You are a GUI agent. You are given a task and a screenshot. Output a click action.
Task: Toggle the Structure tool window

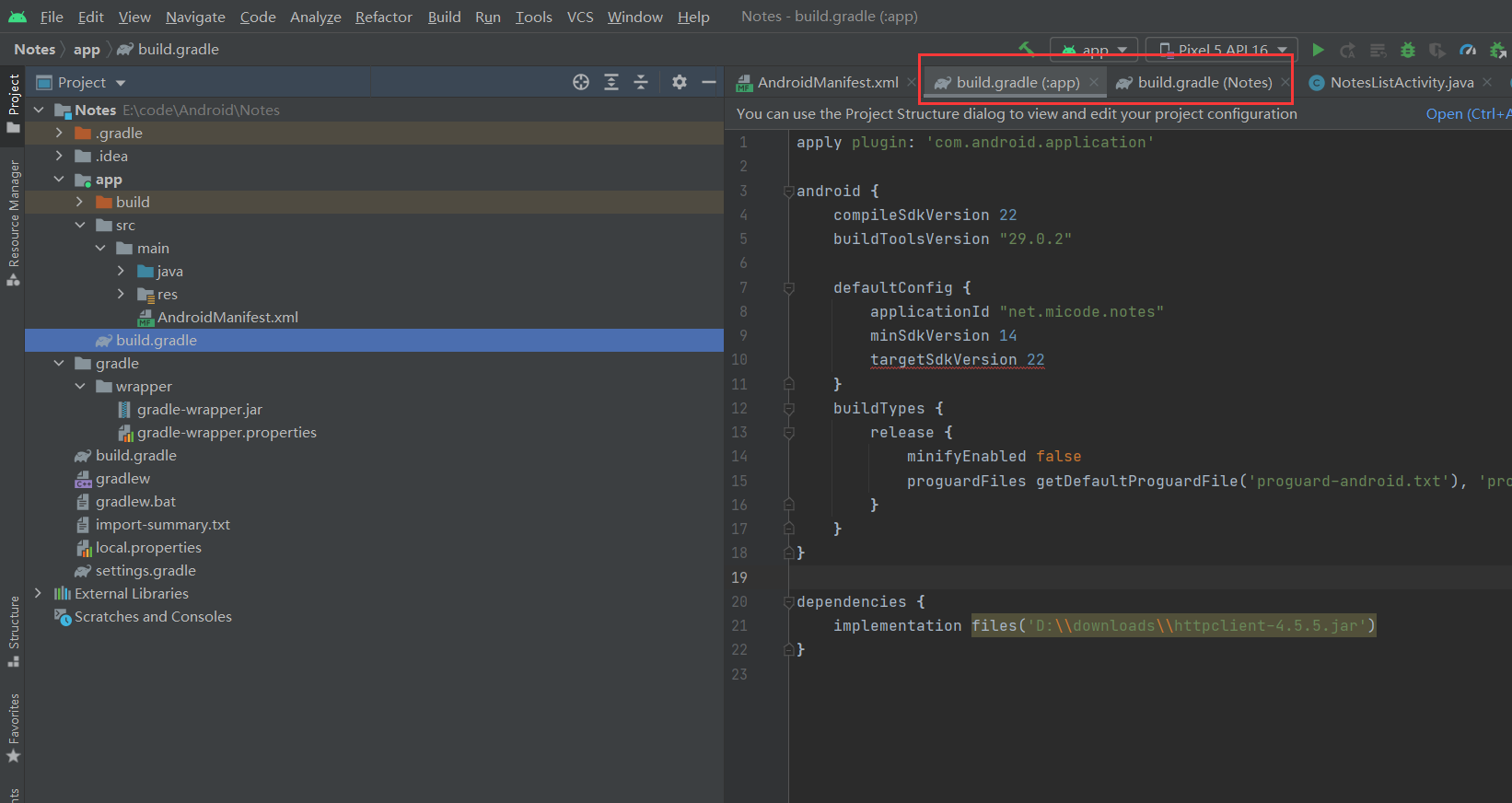point(13,631)
